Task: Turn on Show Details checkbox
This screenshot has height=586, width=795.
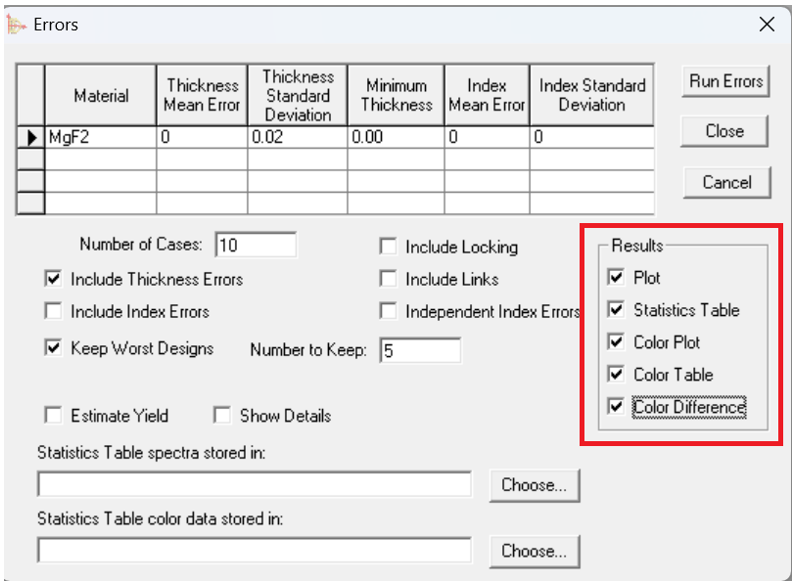Action: (x=222, y=415)
